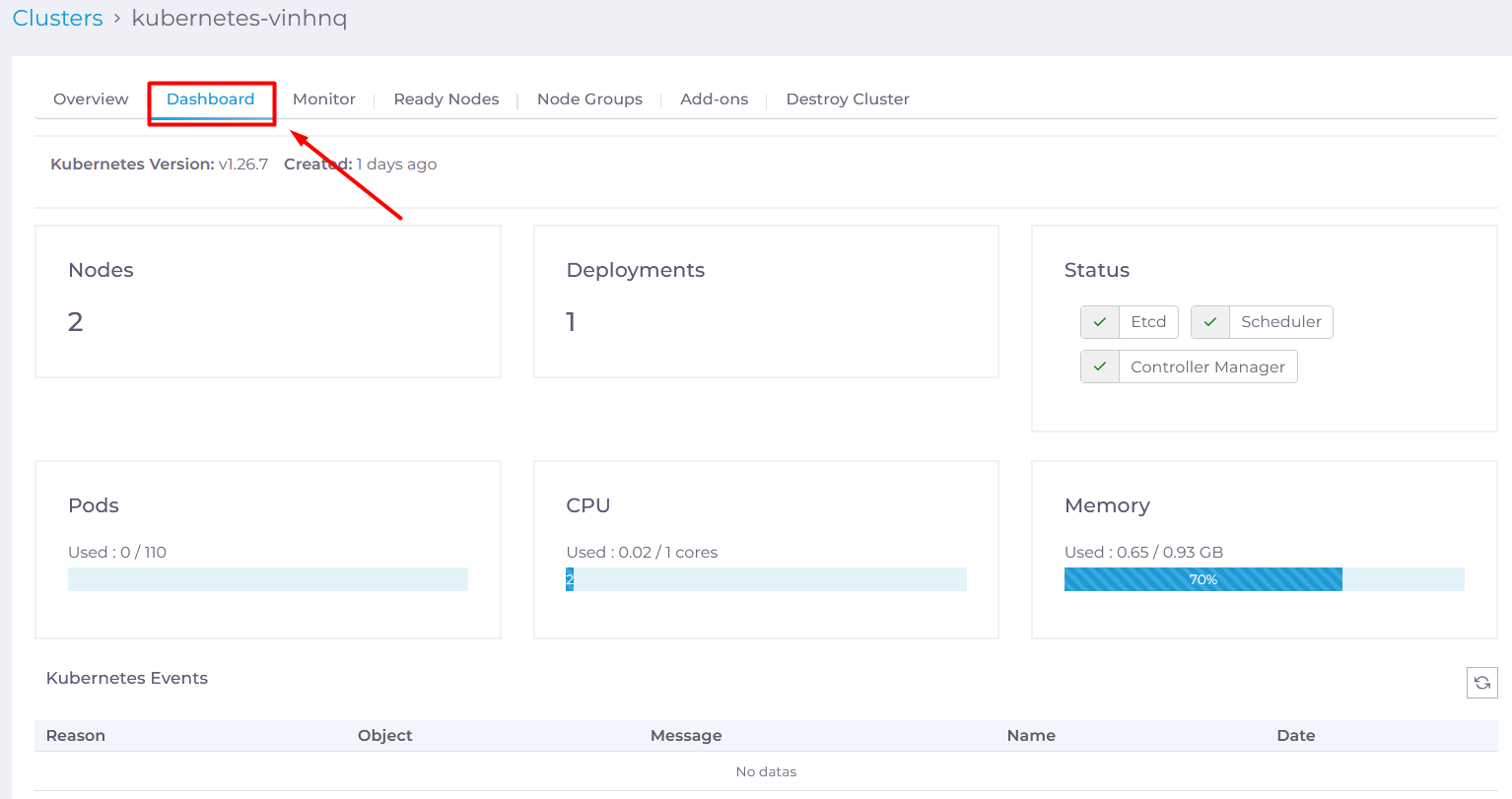This screenshot has width=1512, height=799.
Task: Click the Object column header
Action: (x=384, y=735)
